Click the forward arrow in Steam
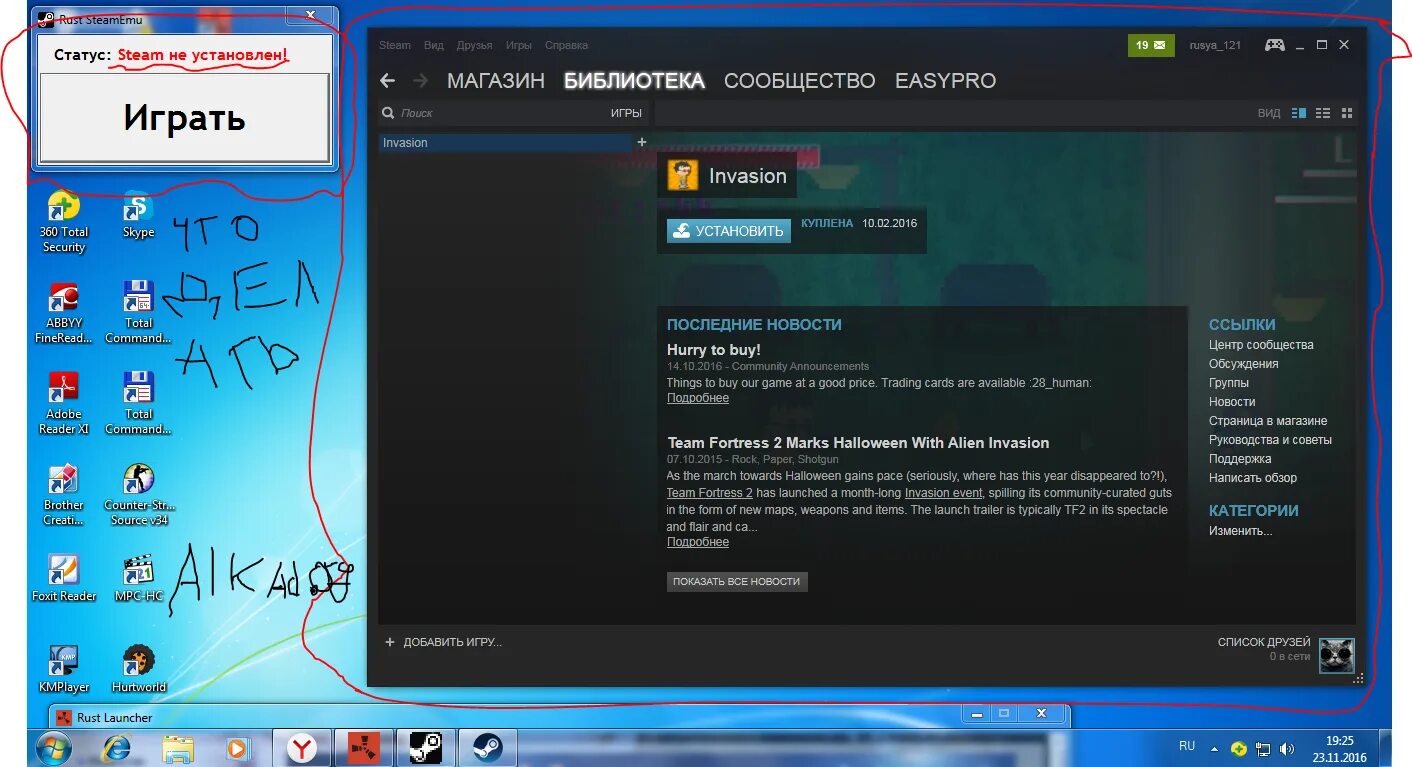Screen dimensions: 1412x767 click(x=421, y=81)
